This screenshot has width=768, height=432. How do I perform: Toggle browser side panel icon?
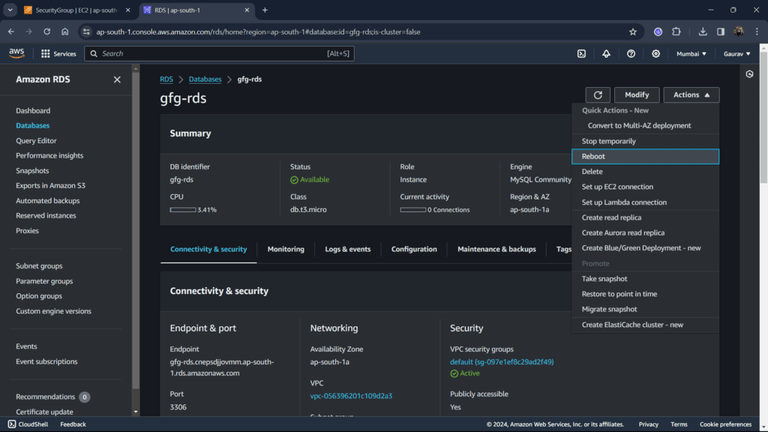720,32
